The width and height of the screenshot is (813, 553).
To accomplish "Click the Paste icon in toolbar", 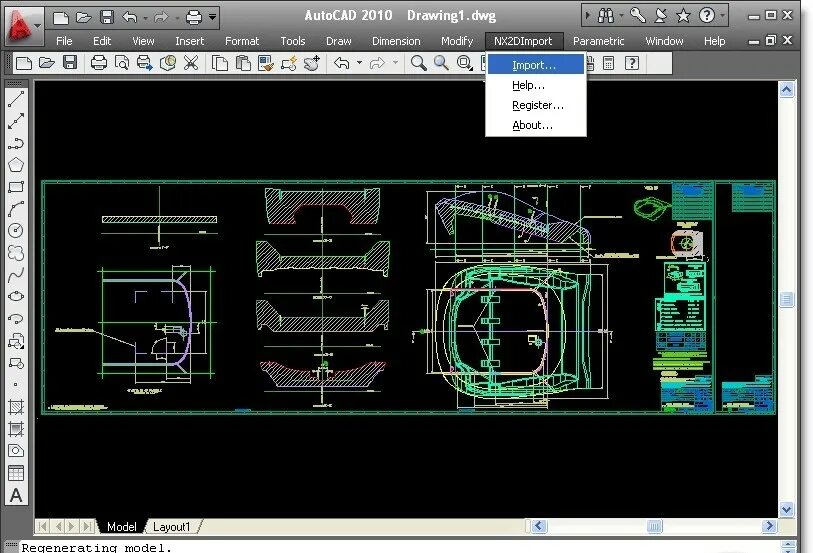I will [x=243, y=63].
